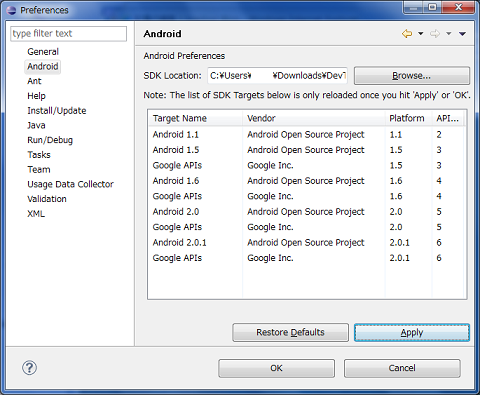The height and width of the screenshot is (395, 480).
Task: Open Install/Update preferences
Action: coord(57,111)
